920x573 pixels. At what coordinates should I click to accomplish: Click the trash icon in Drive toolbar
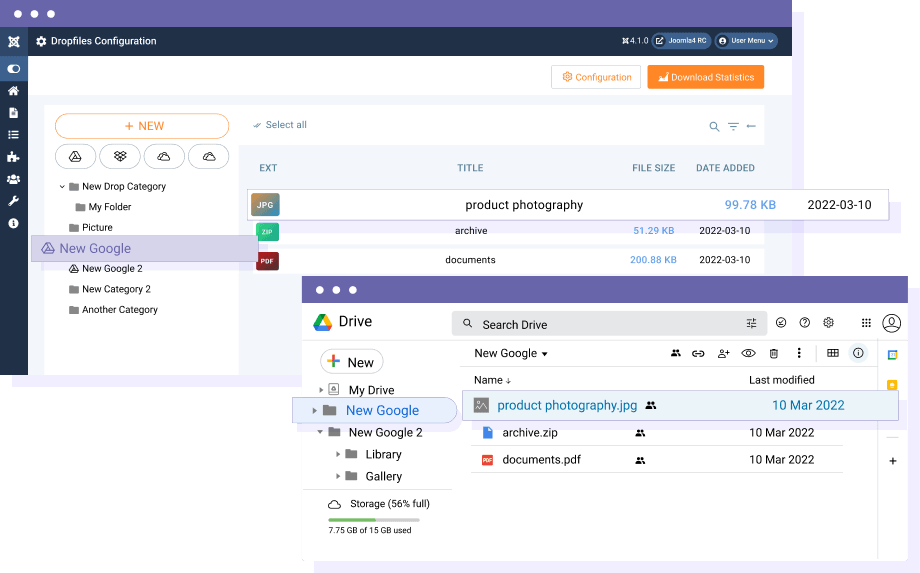[773, 353]
